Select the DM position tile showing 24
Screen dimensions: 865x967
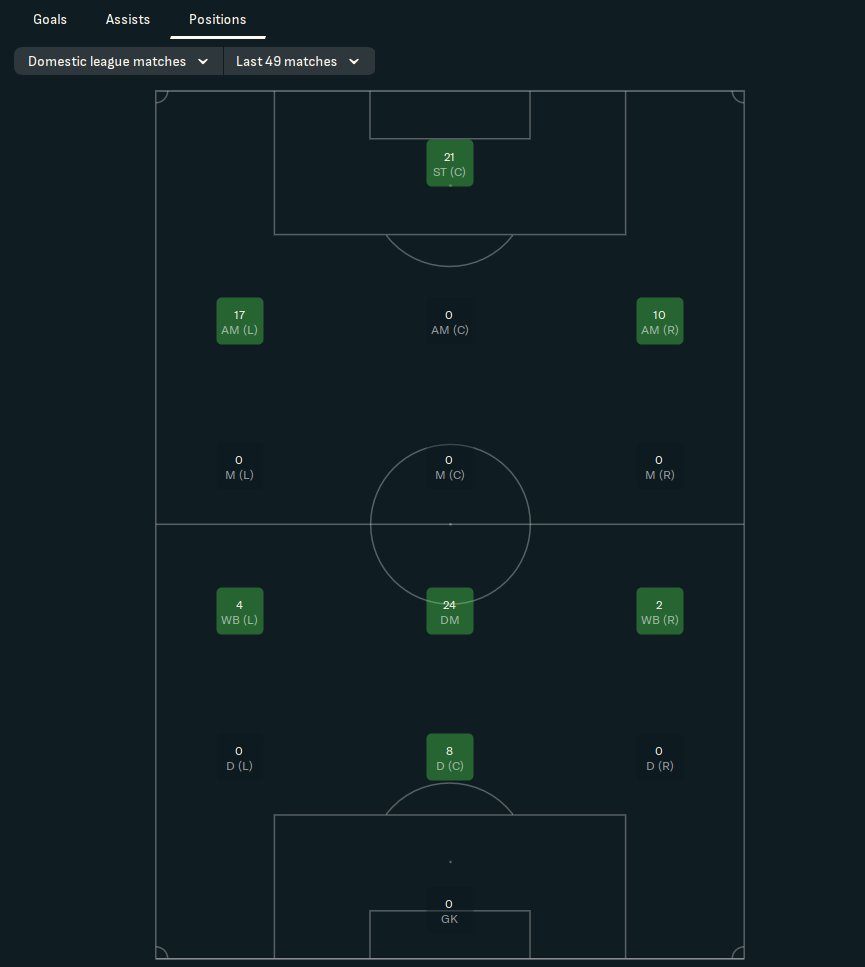(x=449, y=611)
